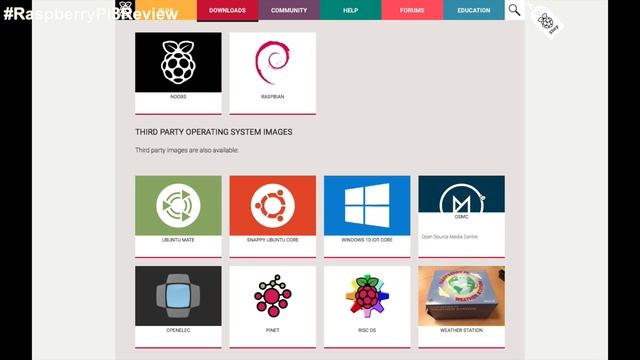The height and width of the screenshot is (360, 640).
Task: Select the Ubuntu MATE logo tile
Action: [x=178, y=205]
